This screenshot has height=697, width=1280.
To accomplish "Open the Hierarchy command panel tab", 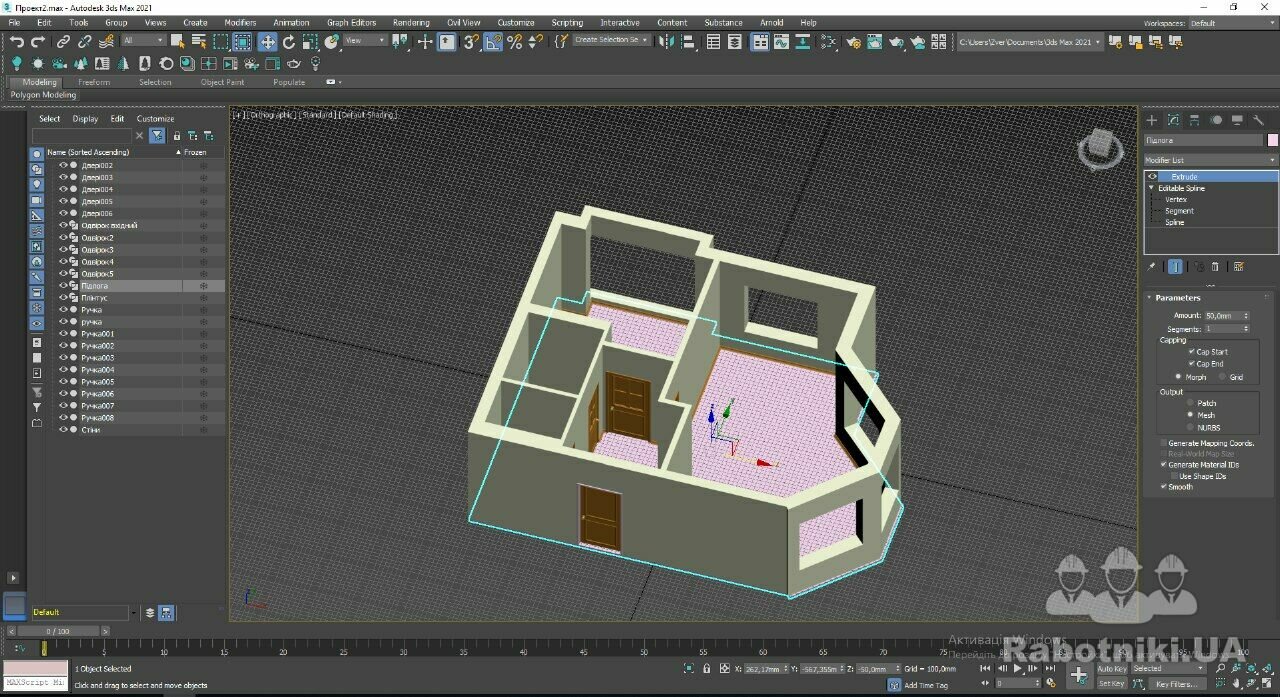I will coord(1194,120).
